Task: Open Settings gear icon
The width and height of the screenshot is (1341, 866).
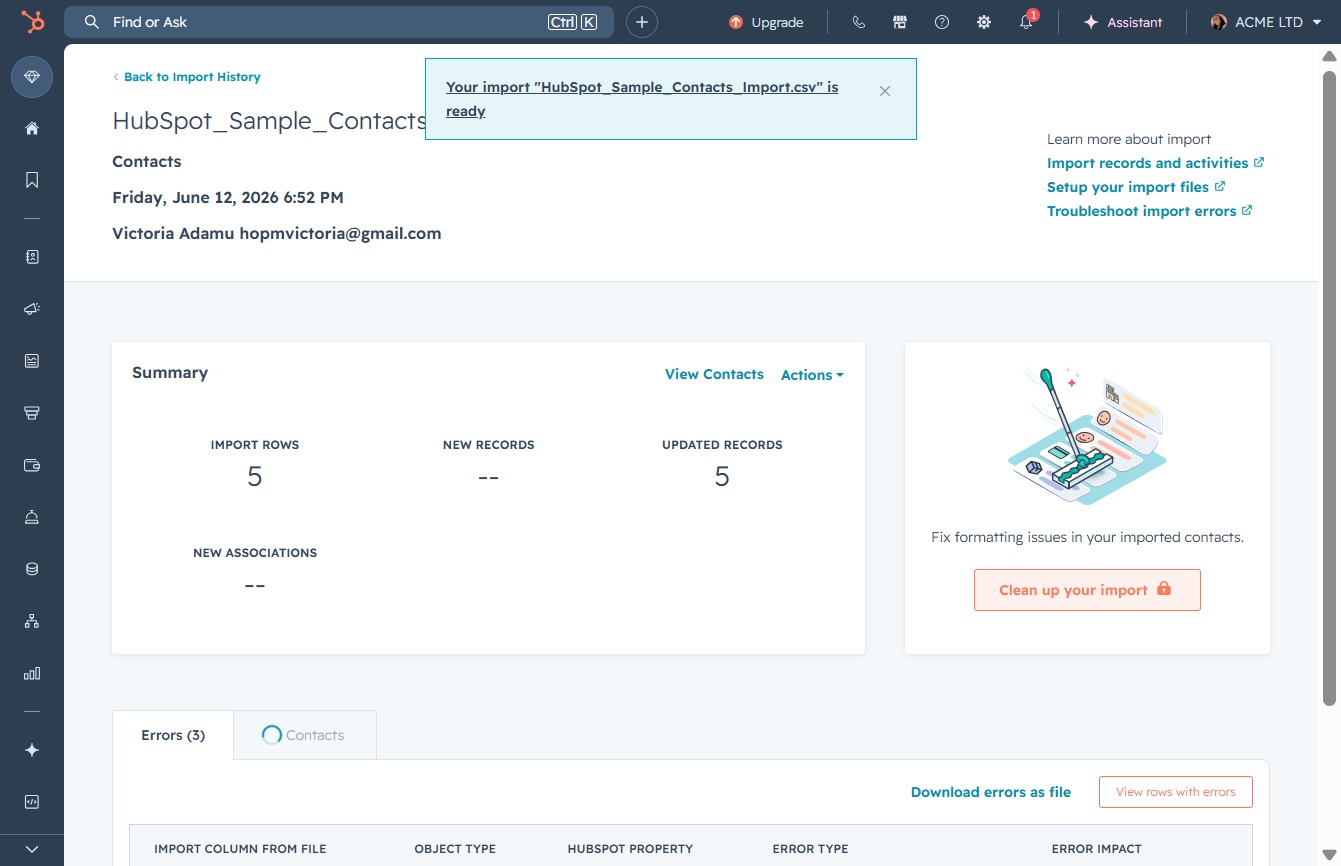Action: point(984,22)
